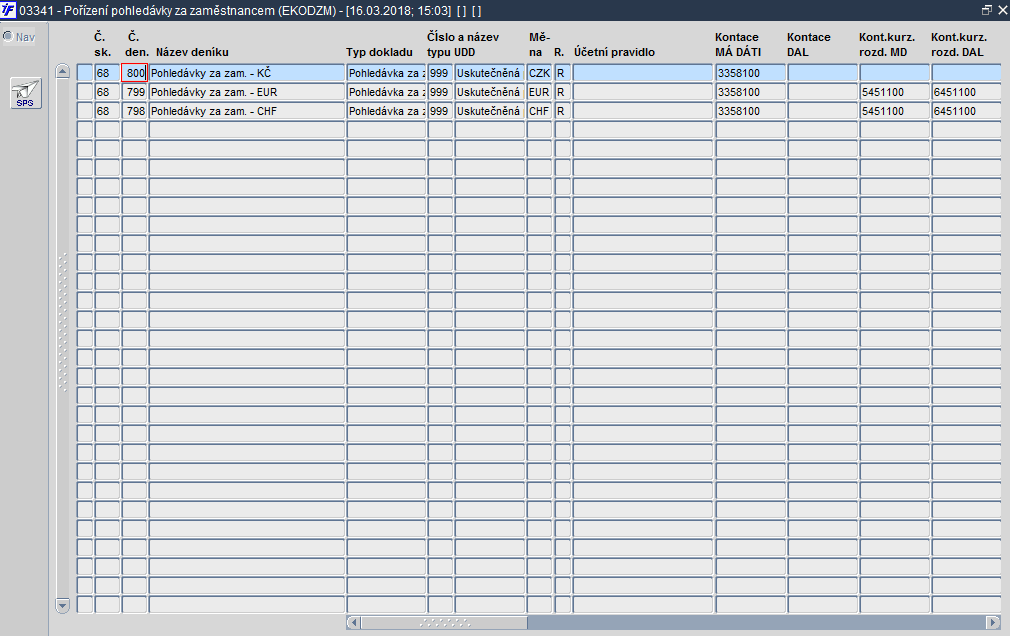1010x636 pixels.
Task: Select 'Pohledávky za zam. - CHF' field
Action: pyautogui.click(x=247, y=111)
